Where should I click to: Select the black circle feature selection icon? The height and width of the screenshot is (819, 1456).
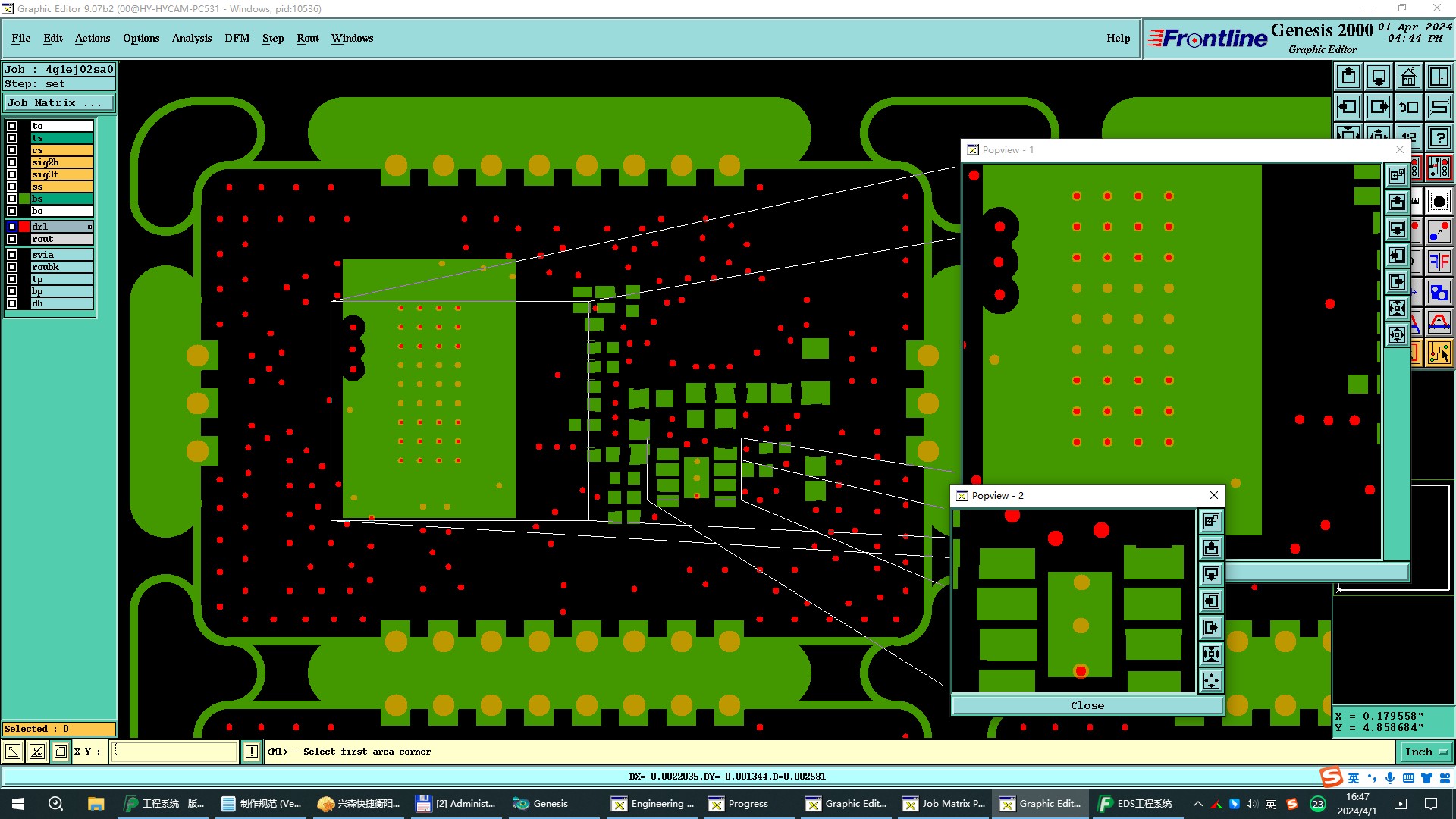point(1439,202)
